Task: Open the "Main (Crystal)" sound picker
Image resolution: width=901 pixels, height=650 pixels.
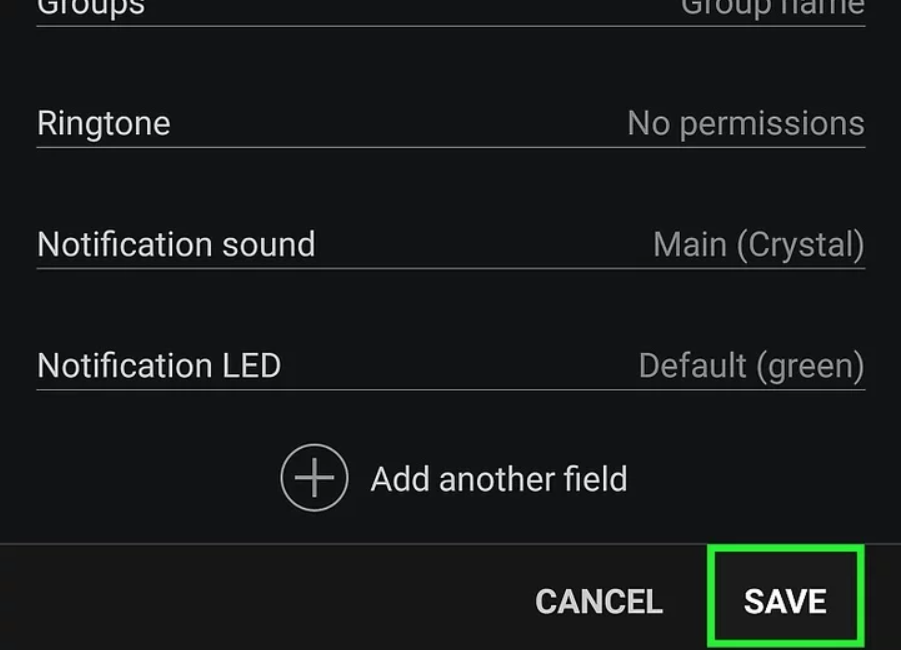Action: click(x=758, y=245)
